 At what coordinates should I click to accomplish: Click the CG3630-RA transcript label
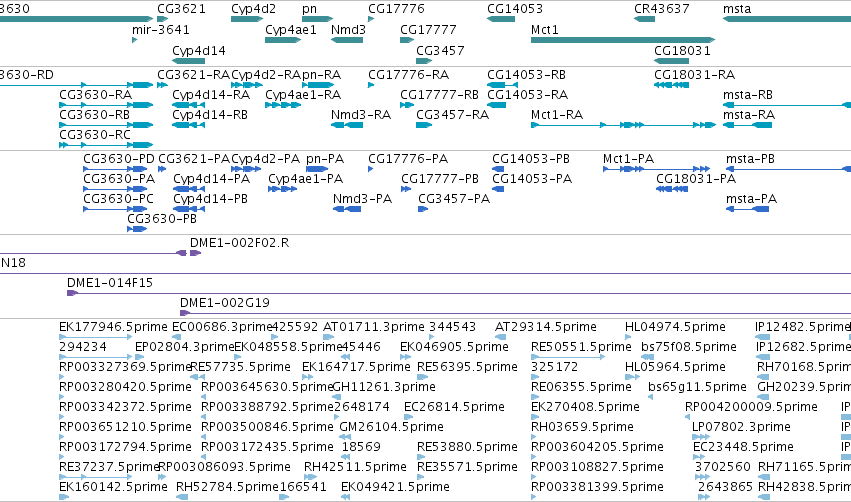tap(96, 94)
